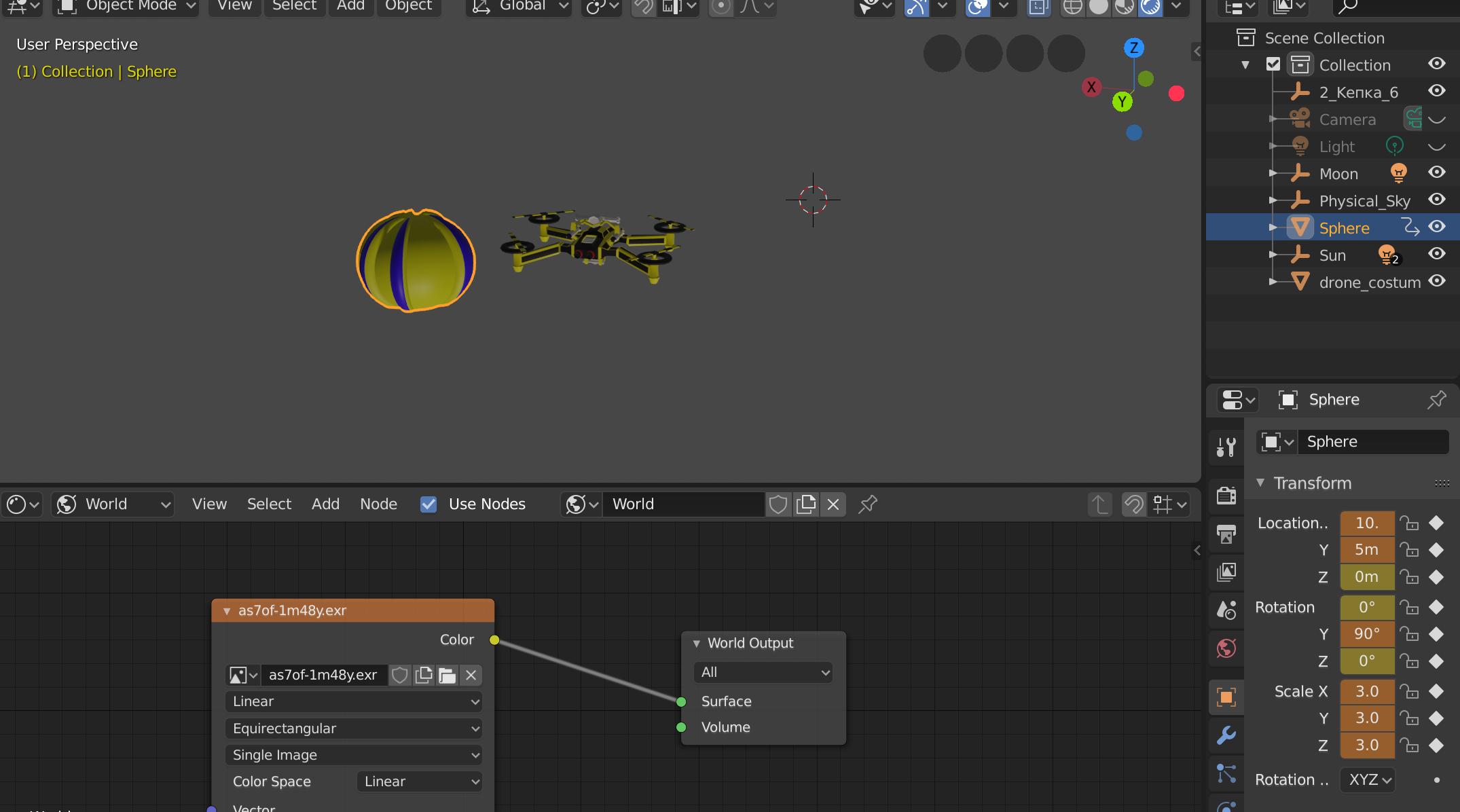Toggle the pin icon in the node editor header

coord(868,504)
